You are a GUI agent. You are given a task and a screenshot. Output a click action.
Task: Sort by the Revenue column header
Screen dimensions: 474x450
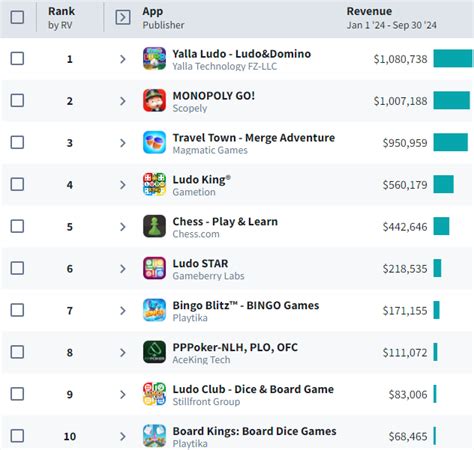[x=369, y=11]
